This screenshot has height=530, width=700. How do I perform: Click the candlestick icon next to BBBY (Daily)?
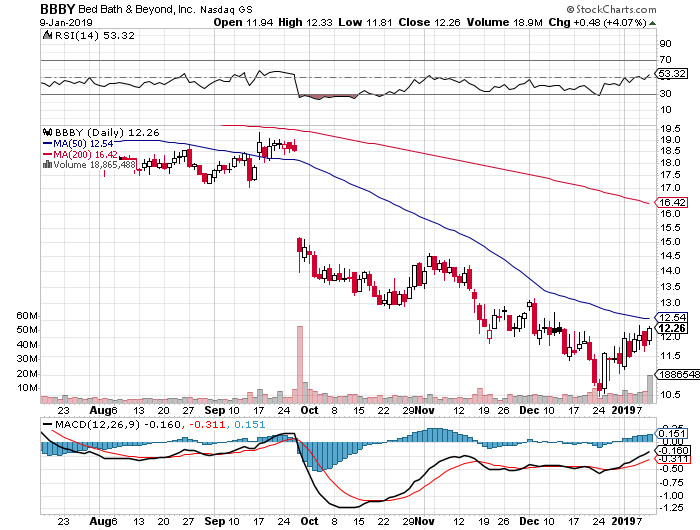(47, 132)
